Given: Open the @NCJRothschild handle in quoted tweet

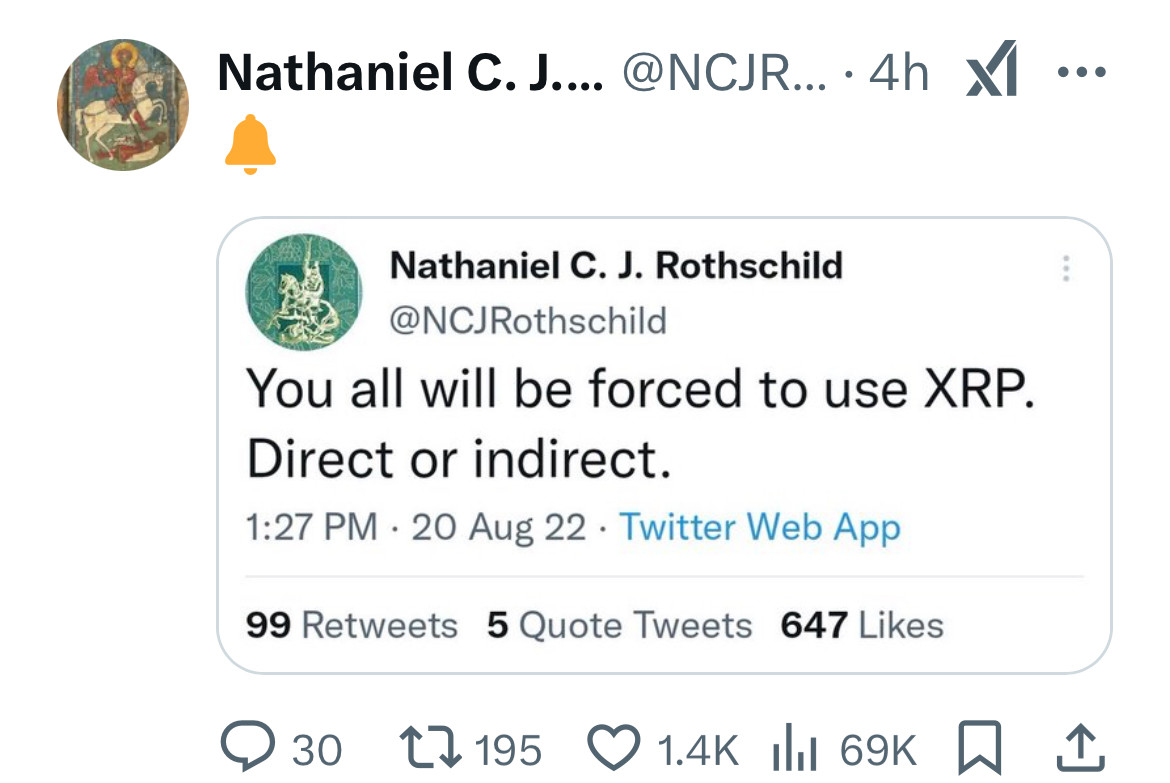Looking at the screenshot, I should pyautogui.click(x=527, y=320).
